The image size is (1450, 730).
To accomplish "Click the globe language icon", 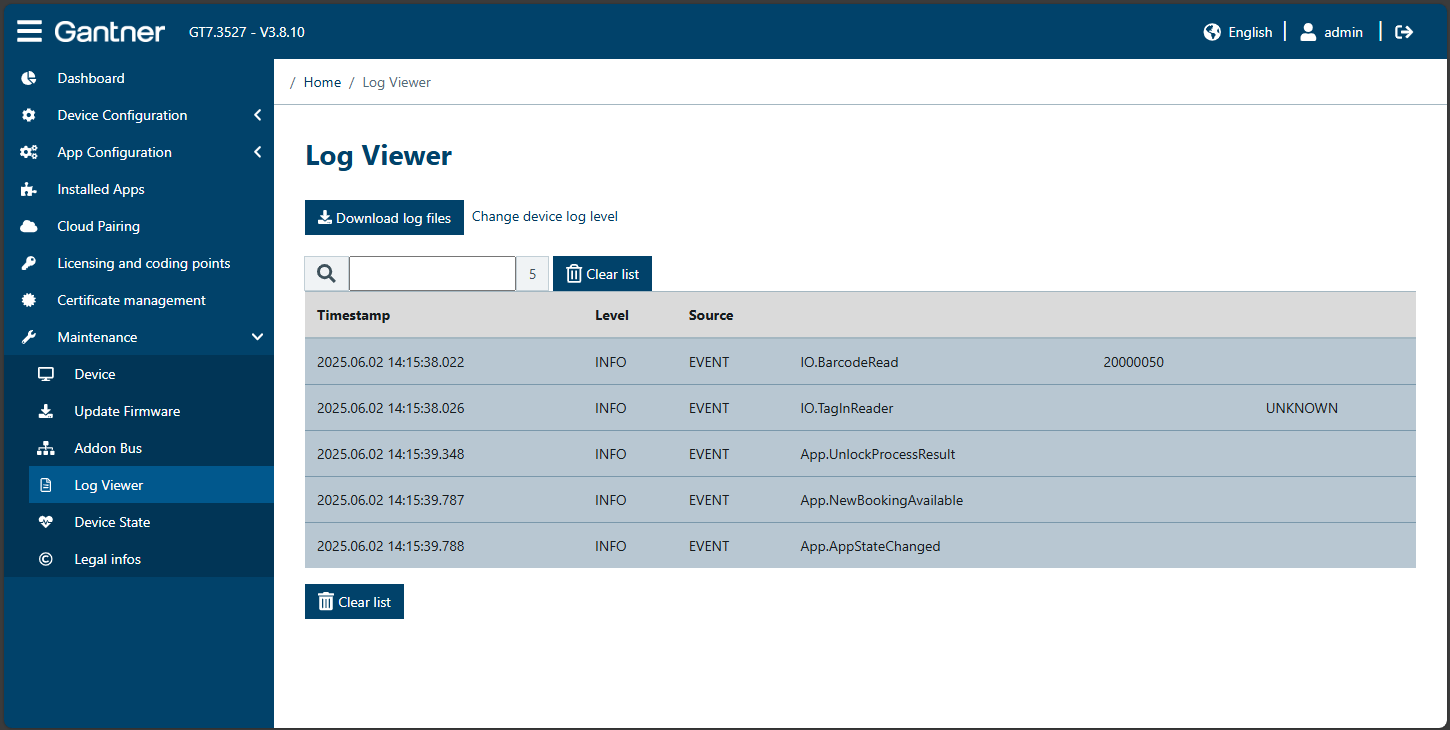I will click(1212, 32).
